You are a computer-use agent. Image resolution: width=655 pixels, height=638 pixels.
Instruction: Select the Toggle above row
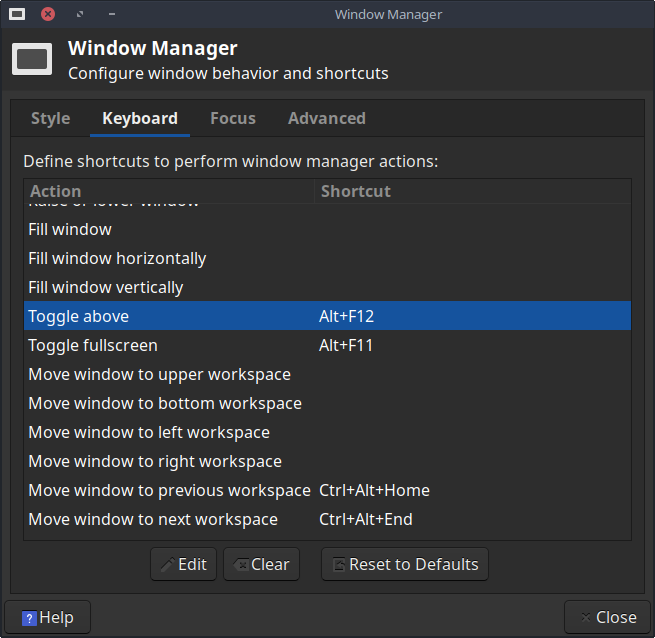pos(328,316)
